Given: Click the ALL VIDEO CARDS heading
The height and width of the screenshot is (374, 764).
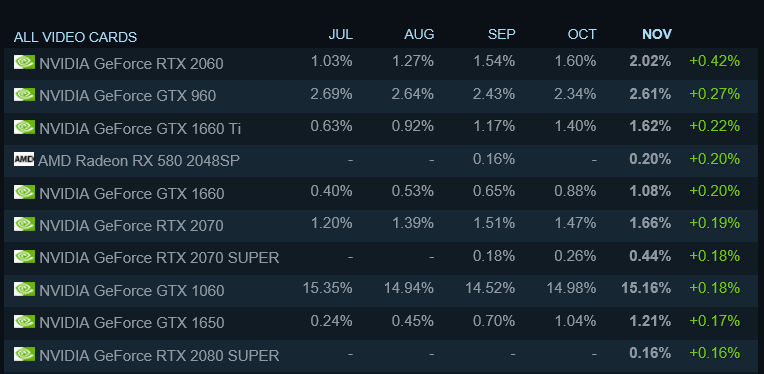Looking at the screenshot, I should click(x=76, y=37).
